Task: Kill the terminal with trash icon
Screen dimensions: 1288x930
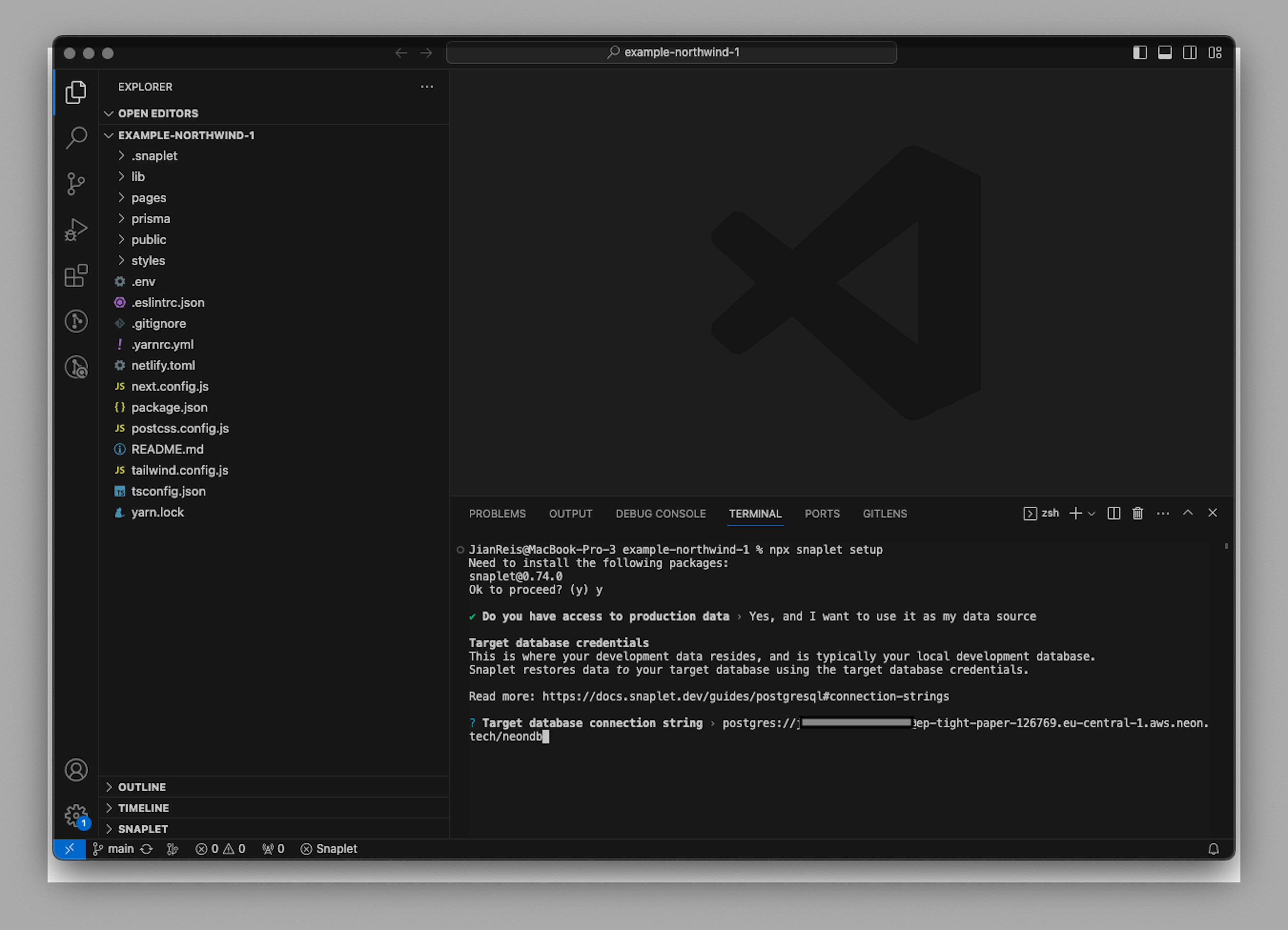Action: point(1137,513)
